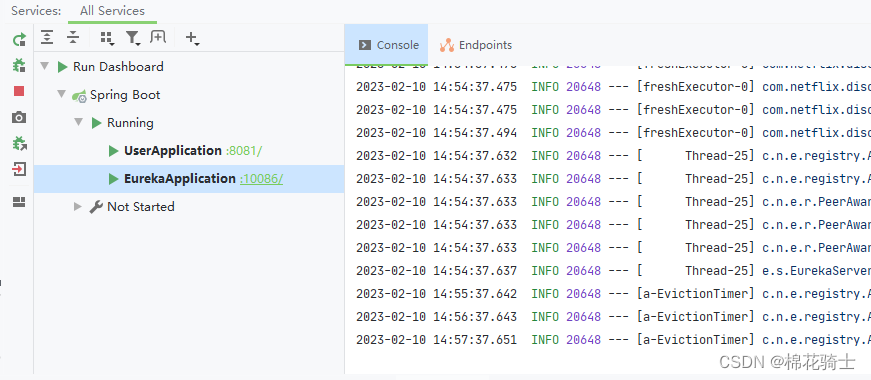Click the Services: panel title
The height and width of the screenshot is (380, 871).
[x=36, y=11]
